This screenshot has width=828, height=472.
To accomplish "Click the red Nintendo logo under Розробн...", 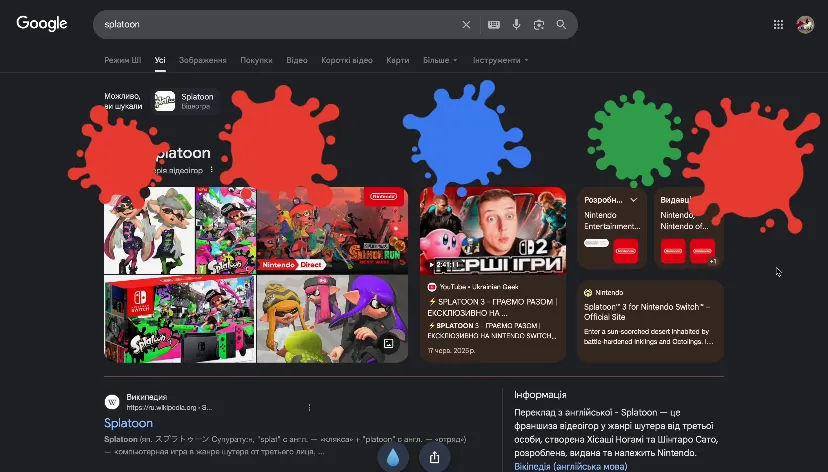I will pos(625,251).
